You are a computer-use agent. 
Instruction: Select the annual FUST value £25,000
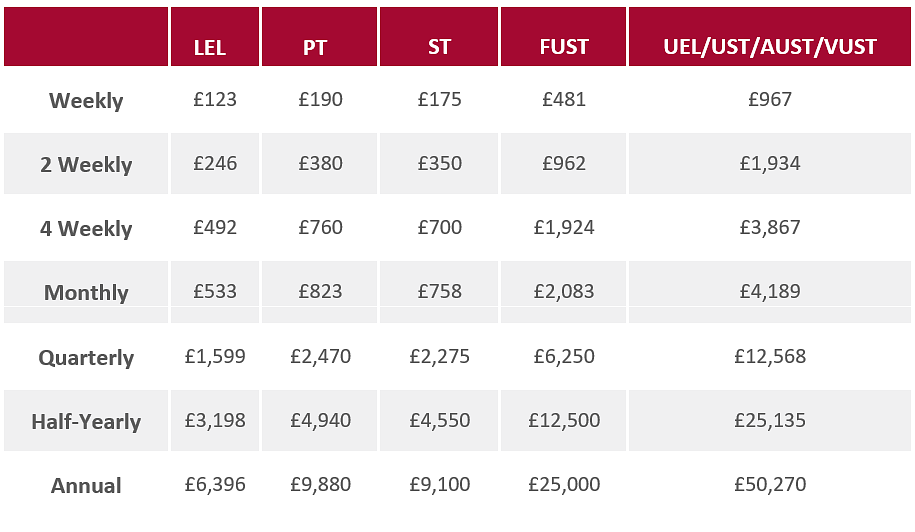pos(564,485)
